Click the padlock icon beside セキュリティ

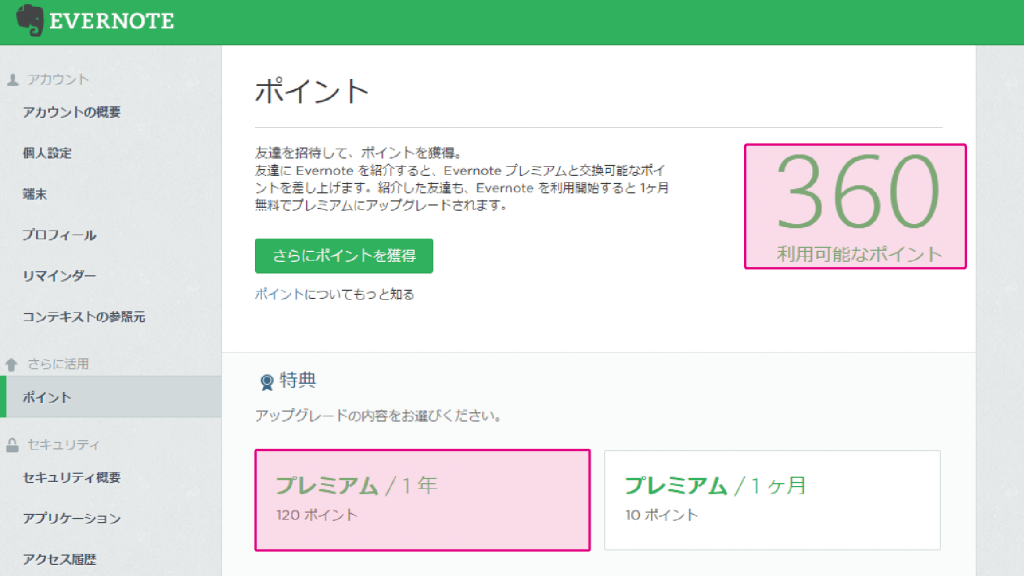pos(12,445)
